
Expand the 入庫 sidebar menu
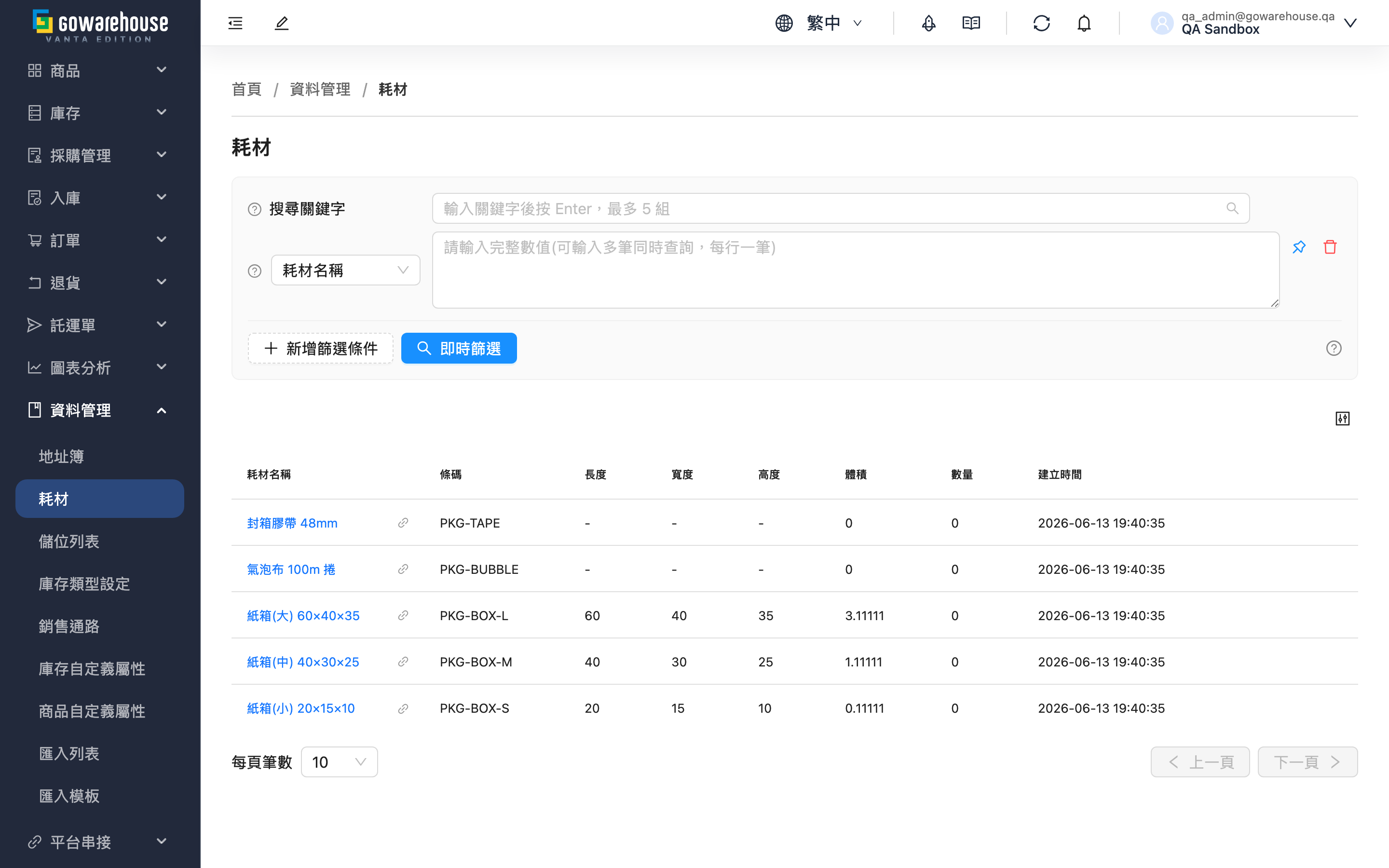click(100, 198)
